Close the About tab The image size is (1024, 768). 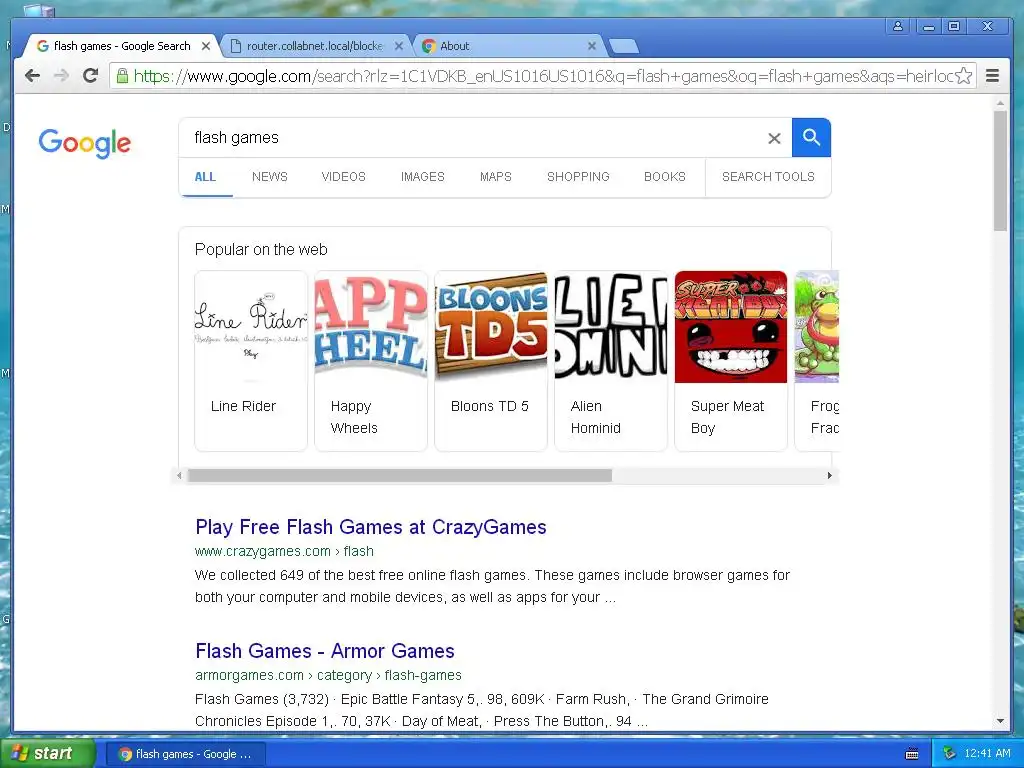click(x=592, y=46)
